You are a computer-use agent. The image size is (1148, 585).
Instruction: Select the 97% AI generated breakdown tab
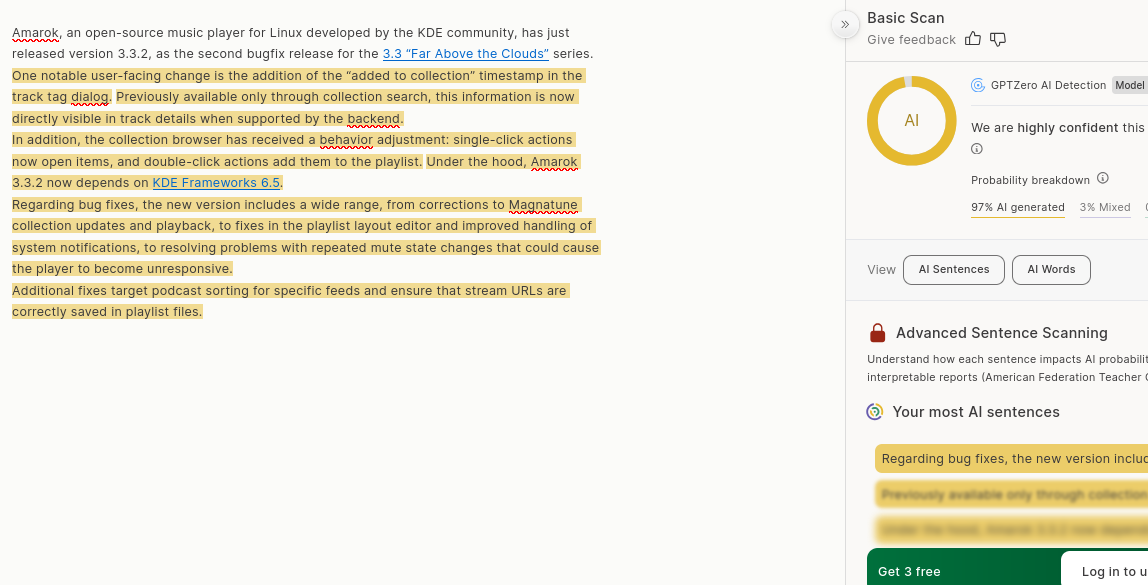(1017, 208)
